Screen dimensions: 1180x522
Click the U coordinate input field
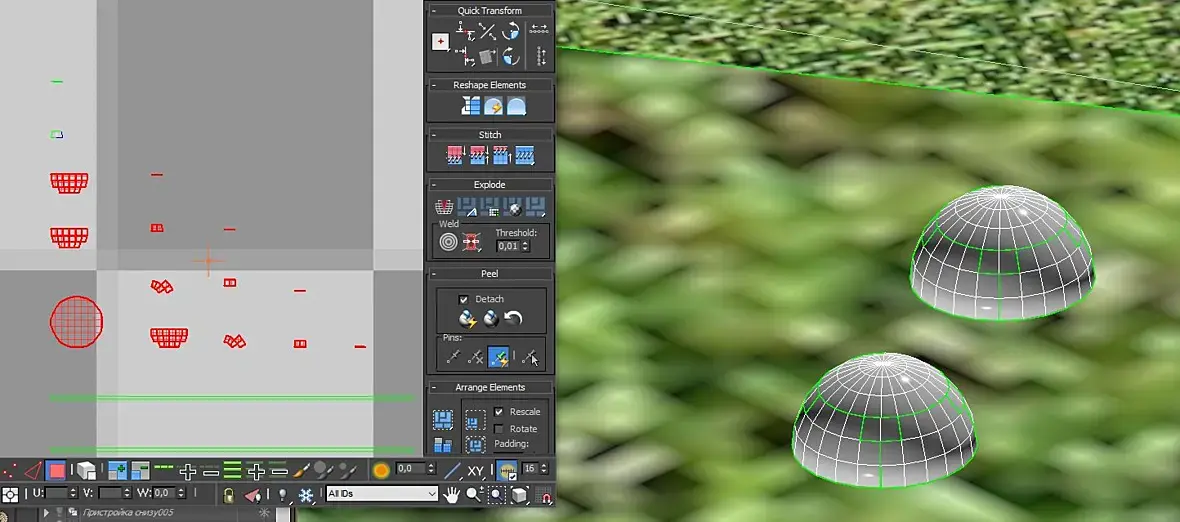(x=56, y=493)
